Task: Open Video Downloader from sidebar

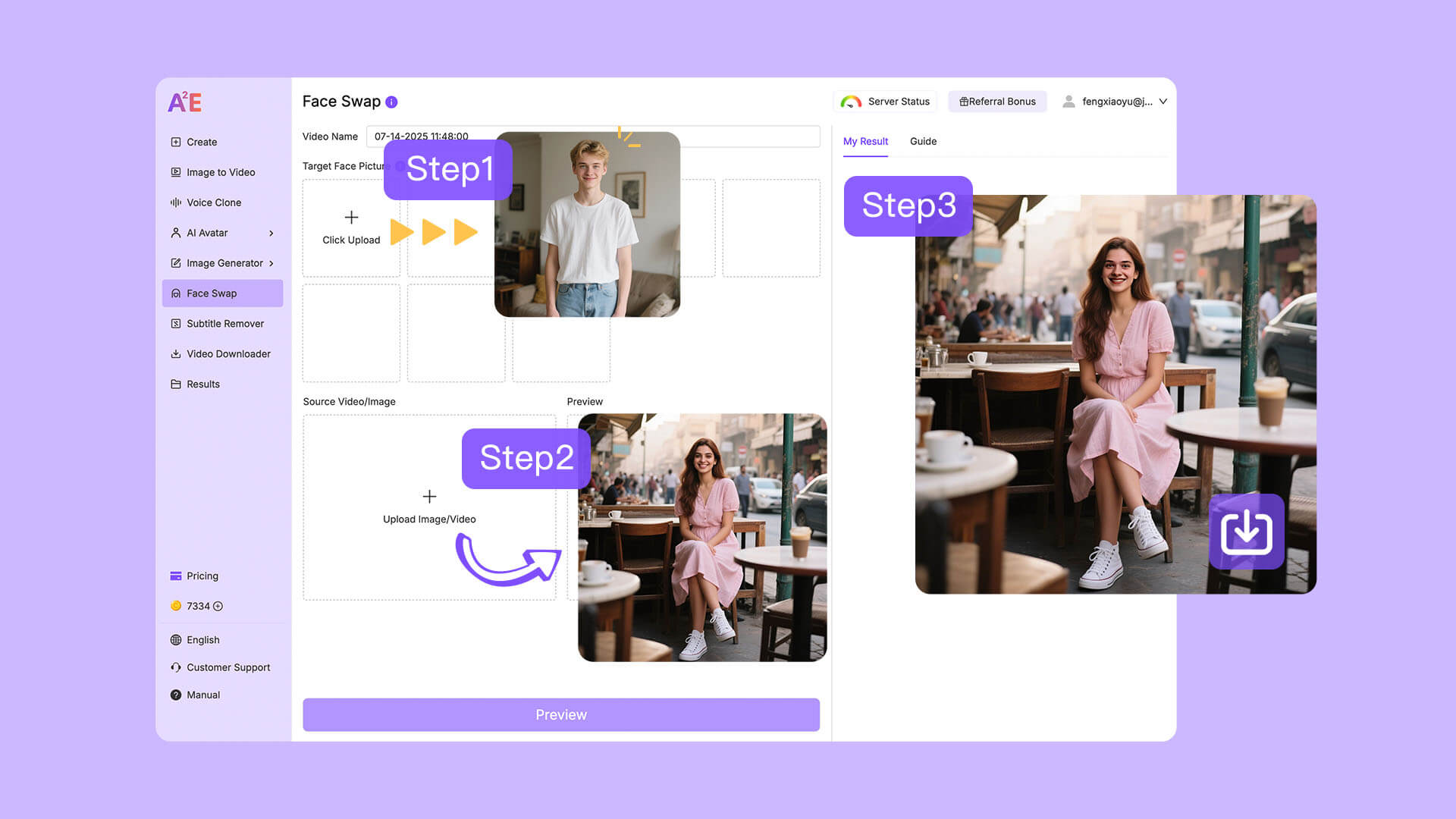Action: pyautogui.click(x=227, y=354)
